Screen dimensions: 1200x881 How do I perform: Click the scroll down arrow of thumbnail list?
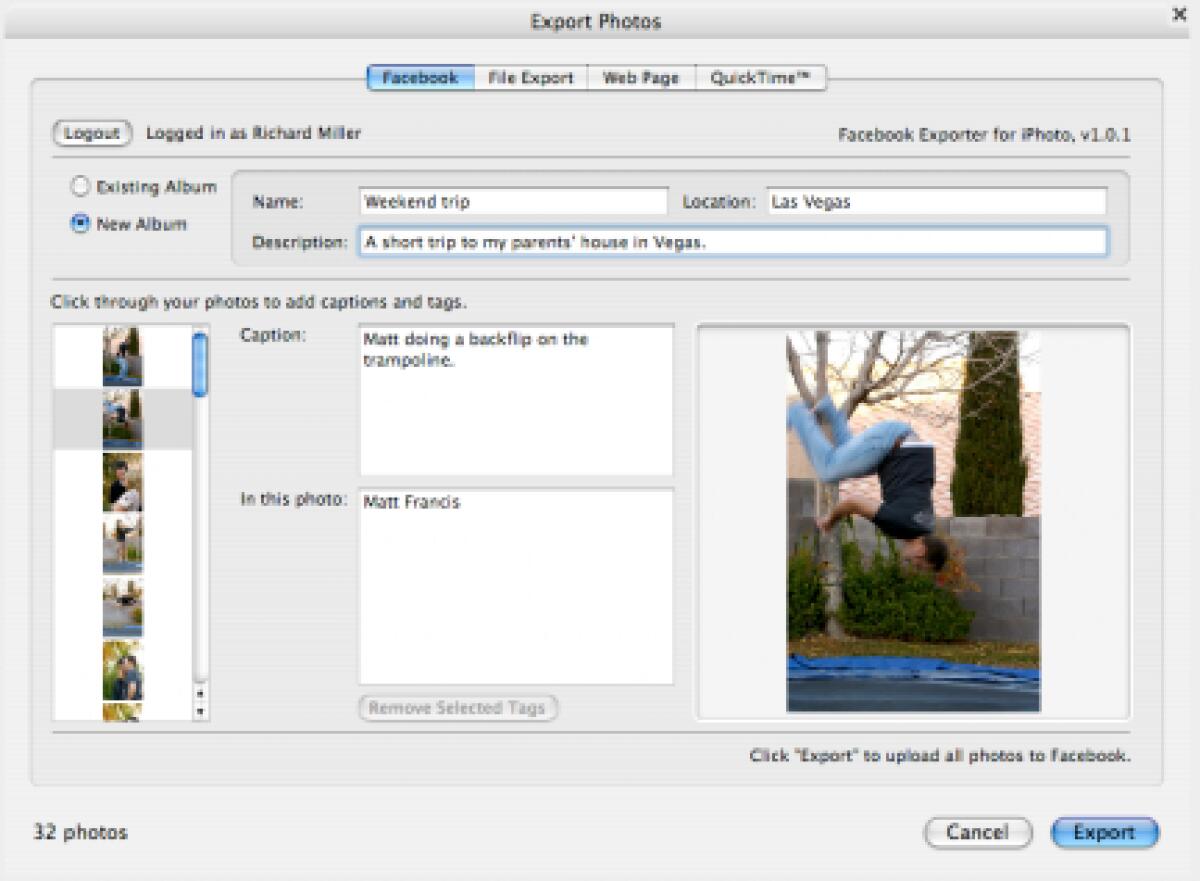click(200, 711)
